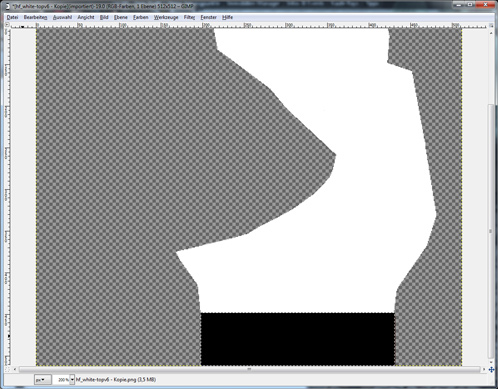Screen dimensions: 498x389
Task: Open the Werkzeuge menu
Action: (166, 17)
